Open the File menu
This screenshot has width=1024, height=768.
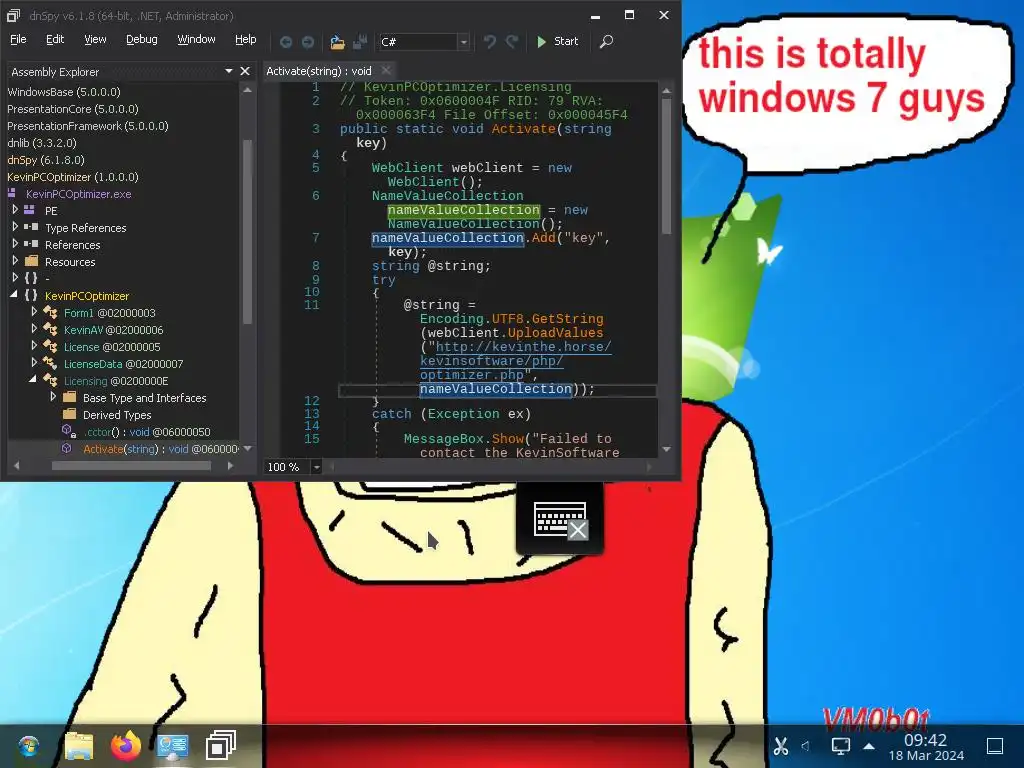18,39
